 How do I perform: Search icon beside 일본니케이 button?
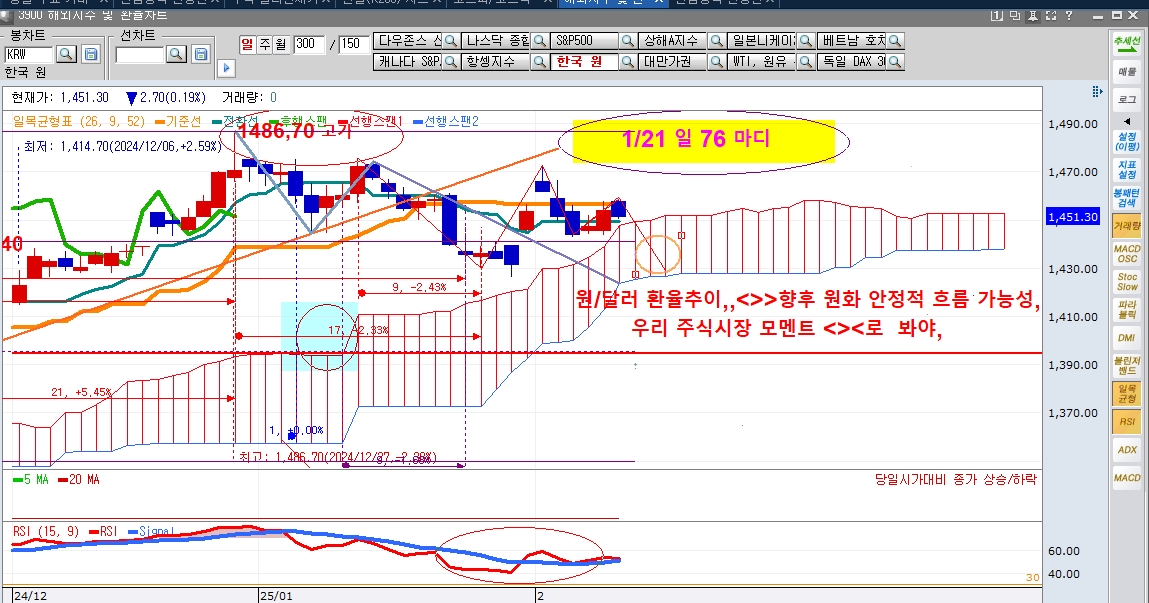[x=805, y=41]
